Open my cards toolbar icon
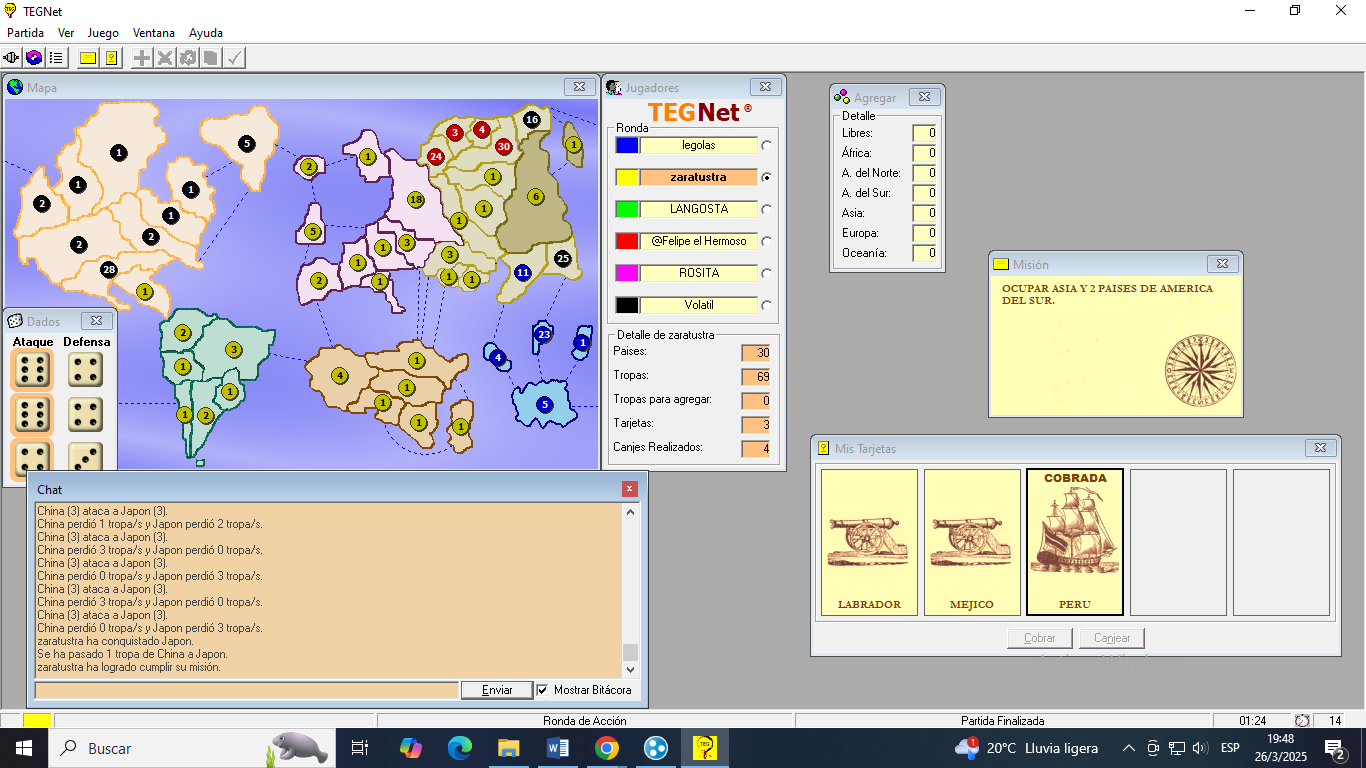The height and width of the screenshot is (768, 1366). (111, 58)
